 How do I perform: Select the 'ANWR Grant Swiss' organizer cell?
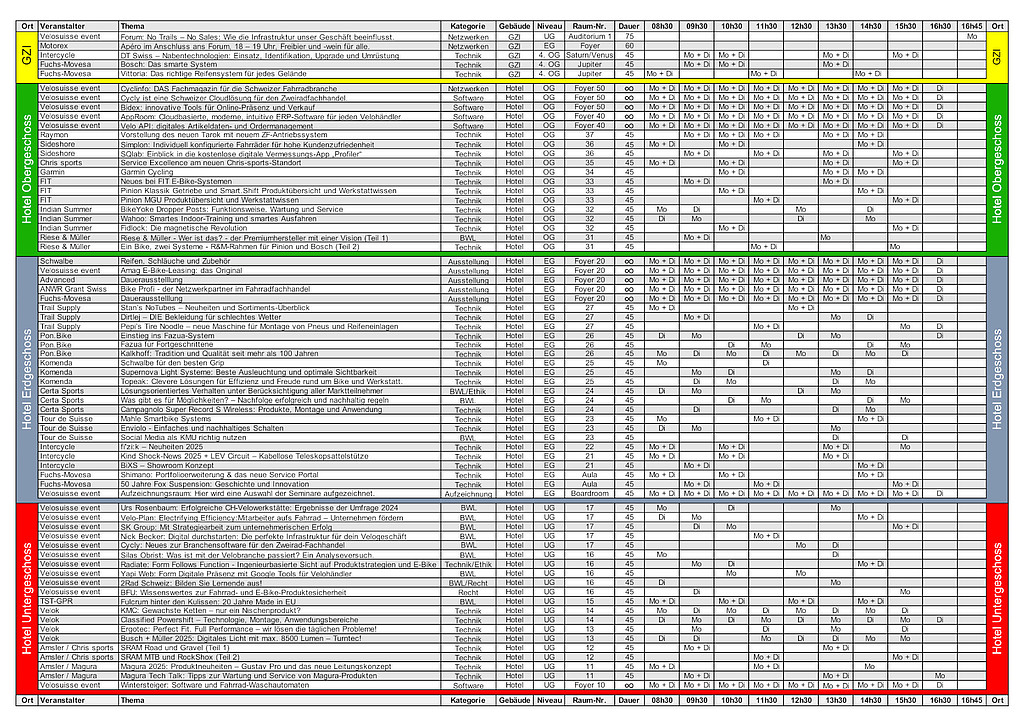point(73,289)
